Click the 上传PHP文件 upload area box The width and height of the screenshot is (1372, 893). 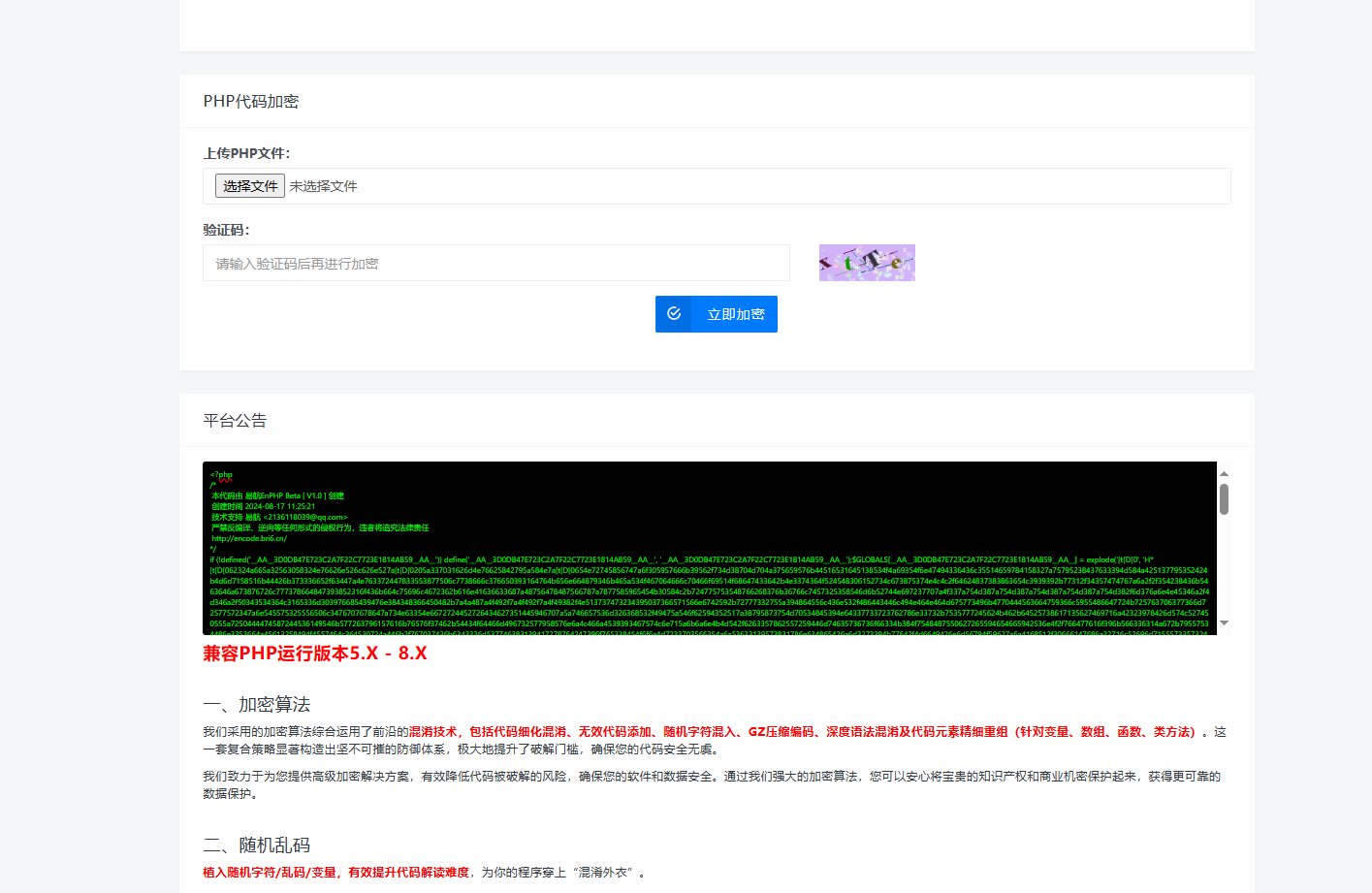(679, 185)
